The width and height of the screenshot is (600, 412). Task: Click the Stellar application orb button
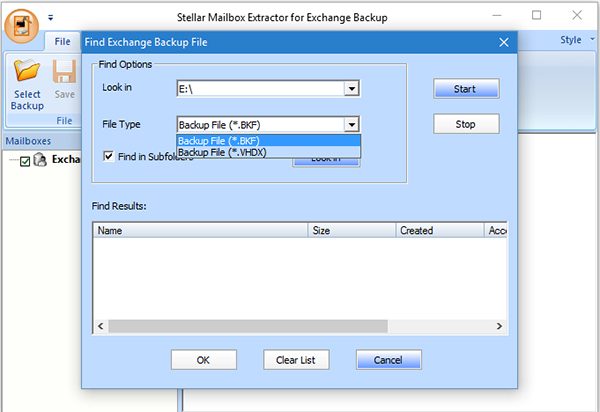pos(21,26)
